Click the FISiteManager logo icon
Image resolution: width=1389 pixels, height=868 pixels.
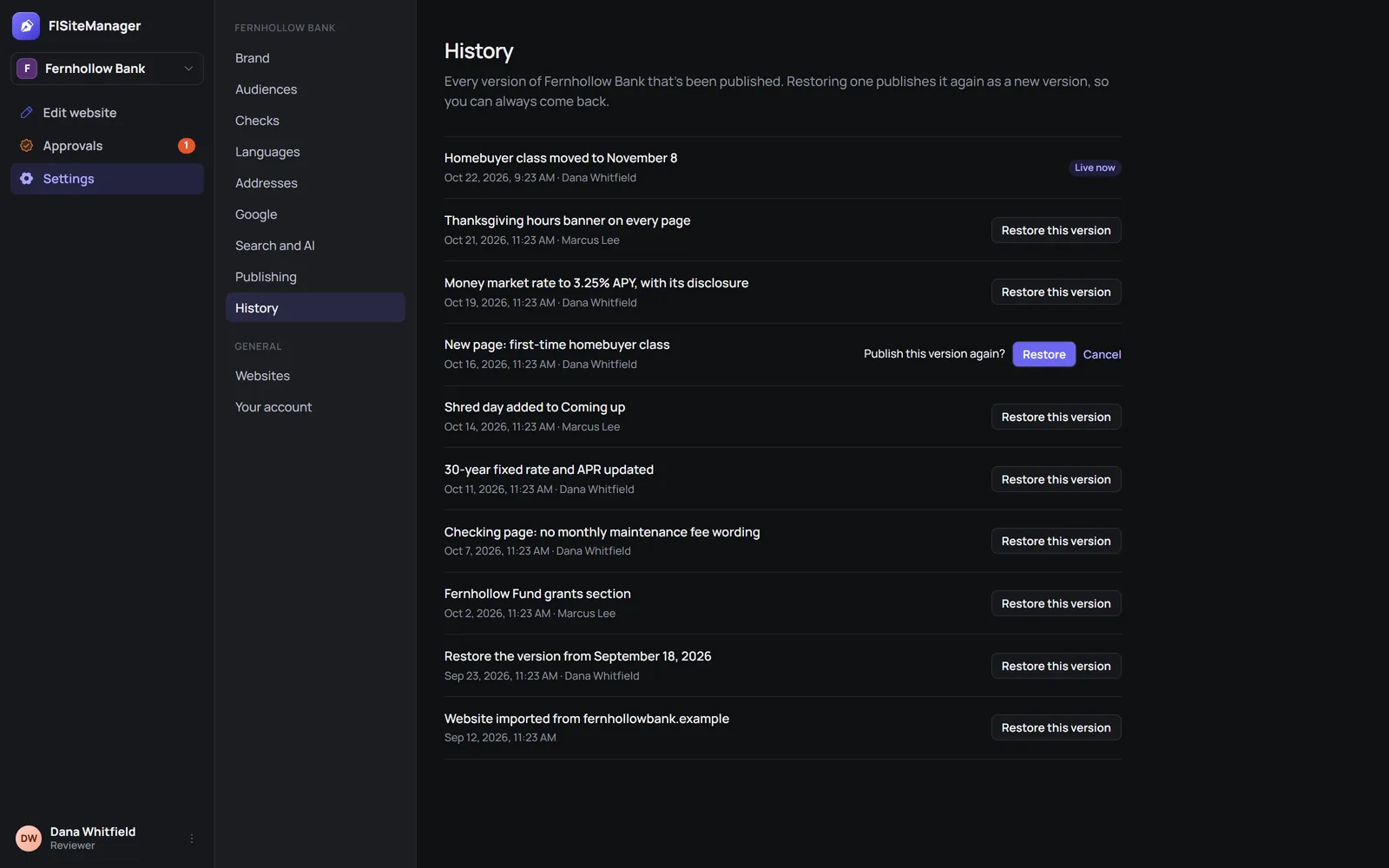tap(26, 26)
